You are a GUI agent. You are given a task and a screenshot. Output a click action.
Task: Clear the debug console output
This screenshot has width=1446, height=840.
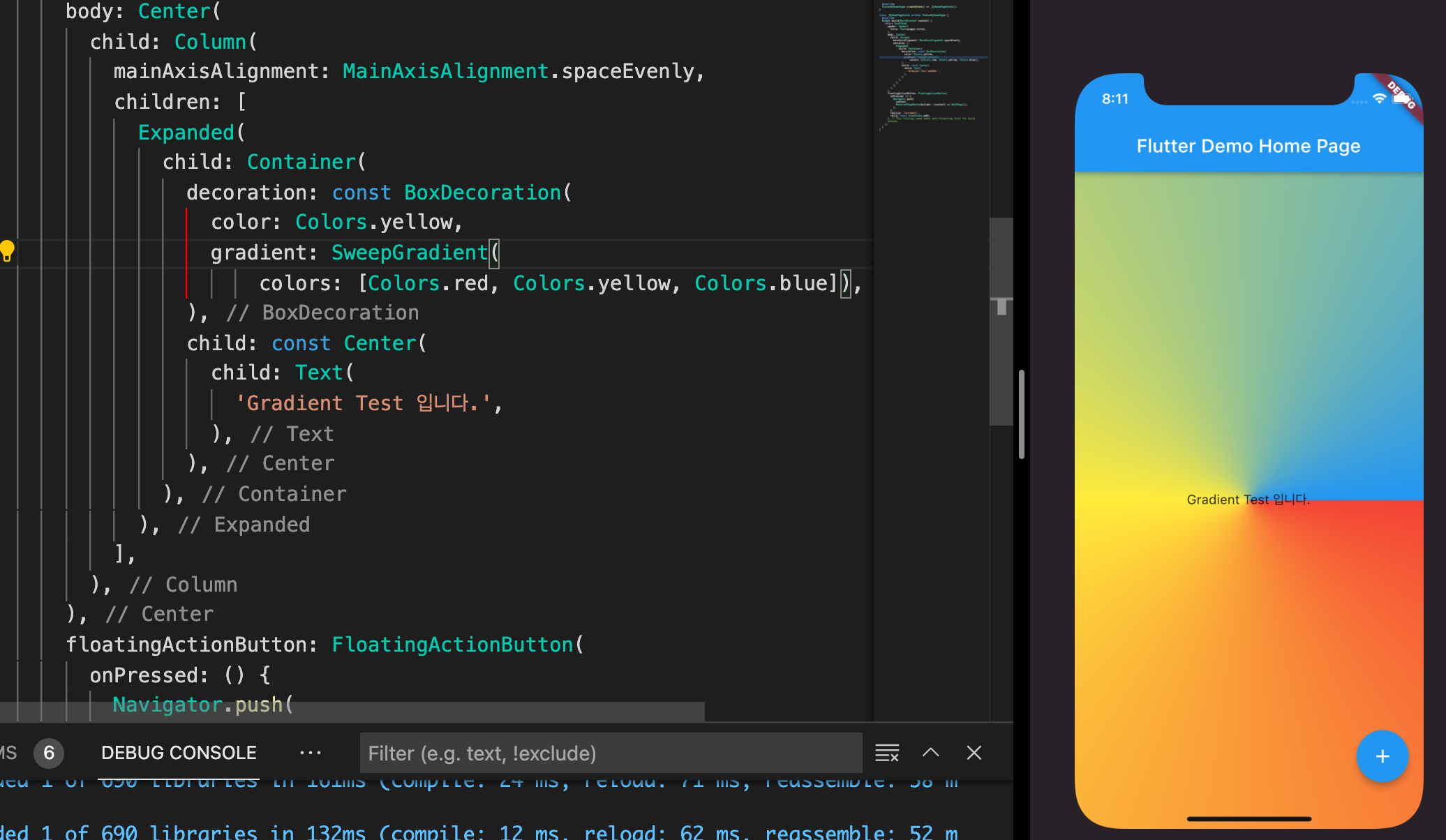click(887, 753)
